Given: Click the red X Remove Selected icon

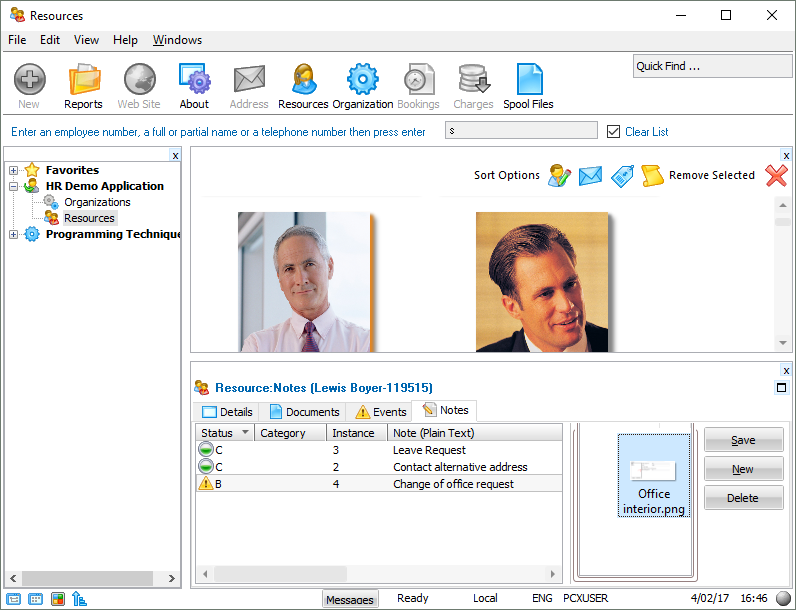Looking at the screenshot, I should (776, 176).
